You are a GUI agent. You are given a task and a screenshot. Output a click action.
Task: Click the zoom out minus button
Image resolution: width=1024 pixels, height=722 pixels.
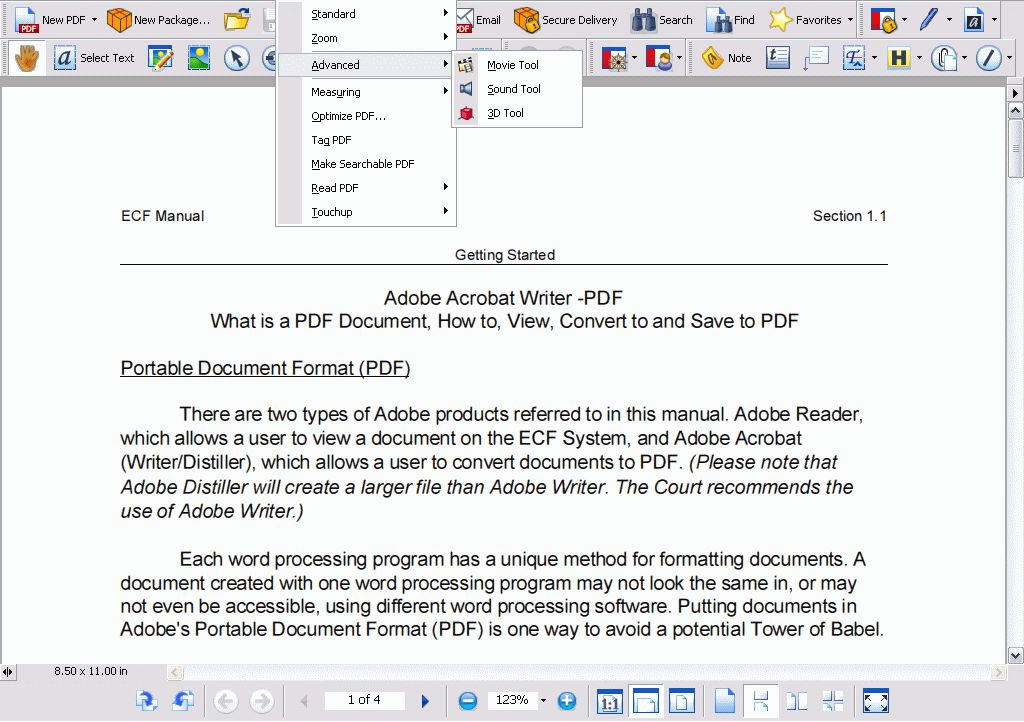coord(468,701)
